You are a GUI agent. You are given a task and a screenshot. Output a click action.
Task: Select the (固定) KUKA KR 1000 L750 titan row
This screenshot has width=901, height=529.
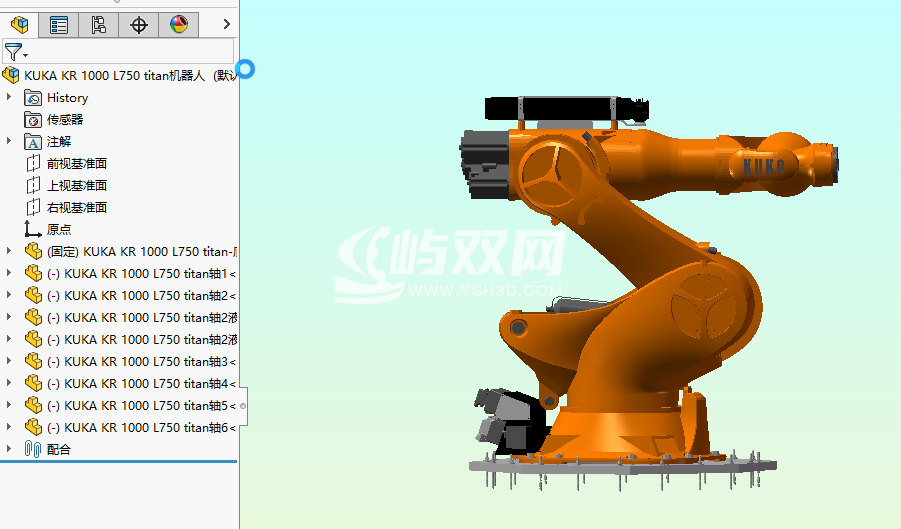point(141,252)
